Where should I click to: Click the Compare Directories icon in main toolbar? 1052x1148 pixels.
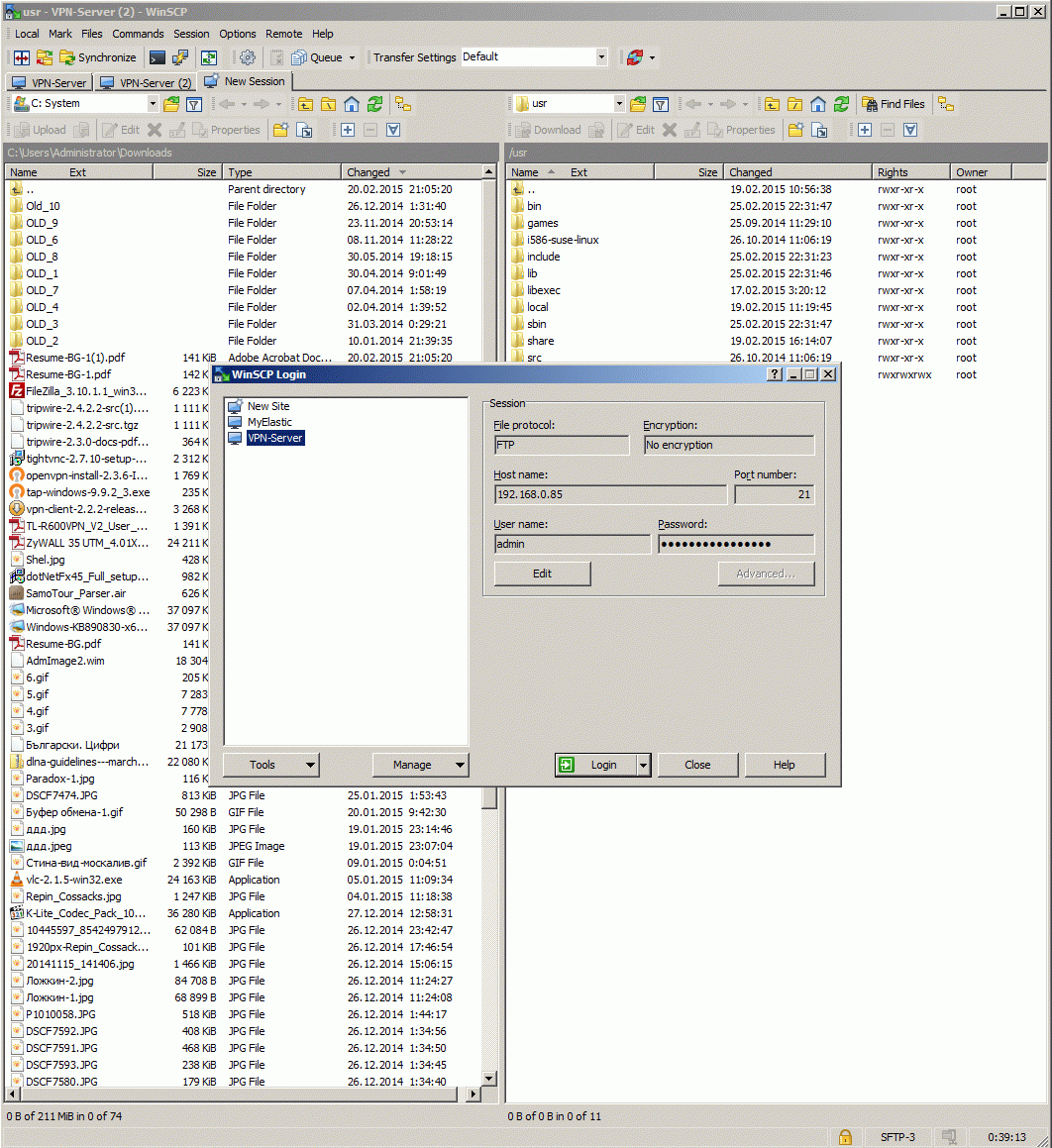[22, 57]
